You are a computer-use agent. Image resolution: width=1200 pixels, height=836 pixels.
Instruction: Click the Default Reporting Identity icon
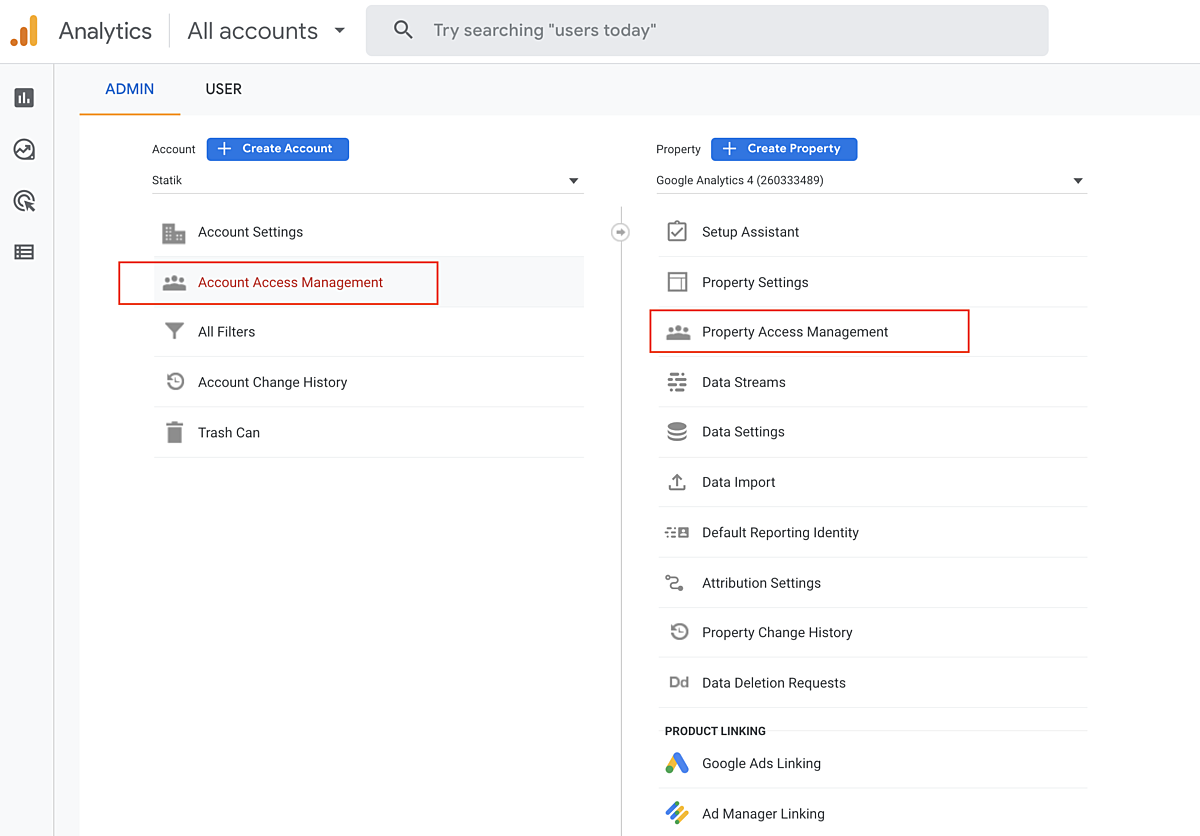tap(677, 533)
